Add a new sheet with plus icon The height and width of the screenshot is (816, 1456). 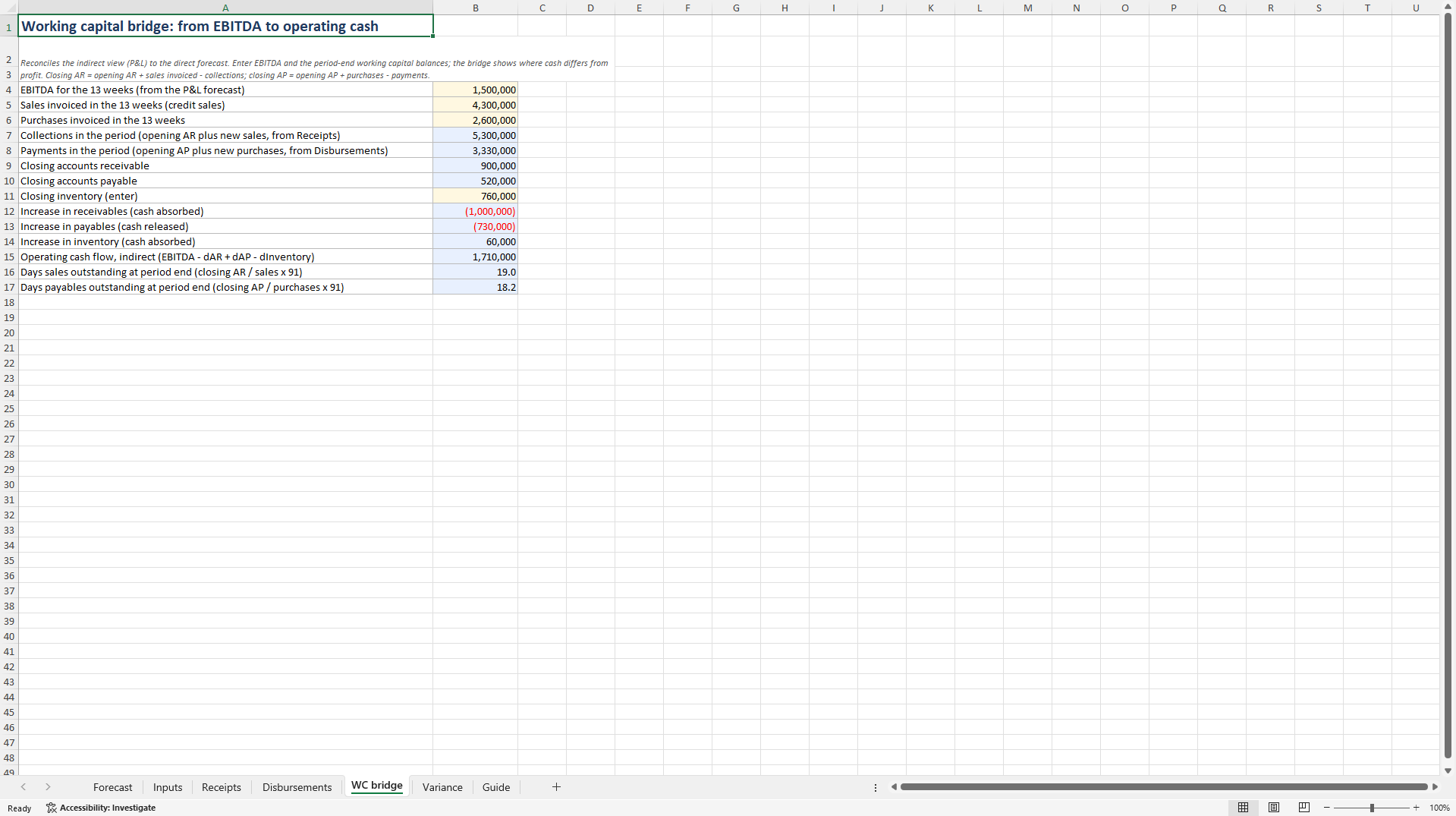556,787
